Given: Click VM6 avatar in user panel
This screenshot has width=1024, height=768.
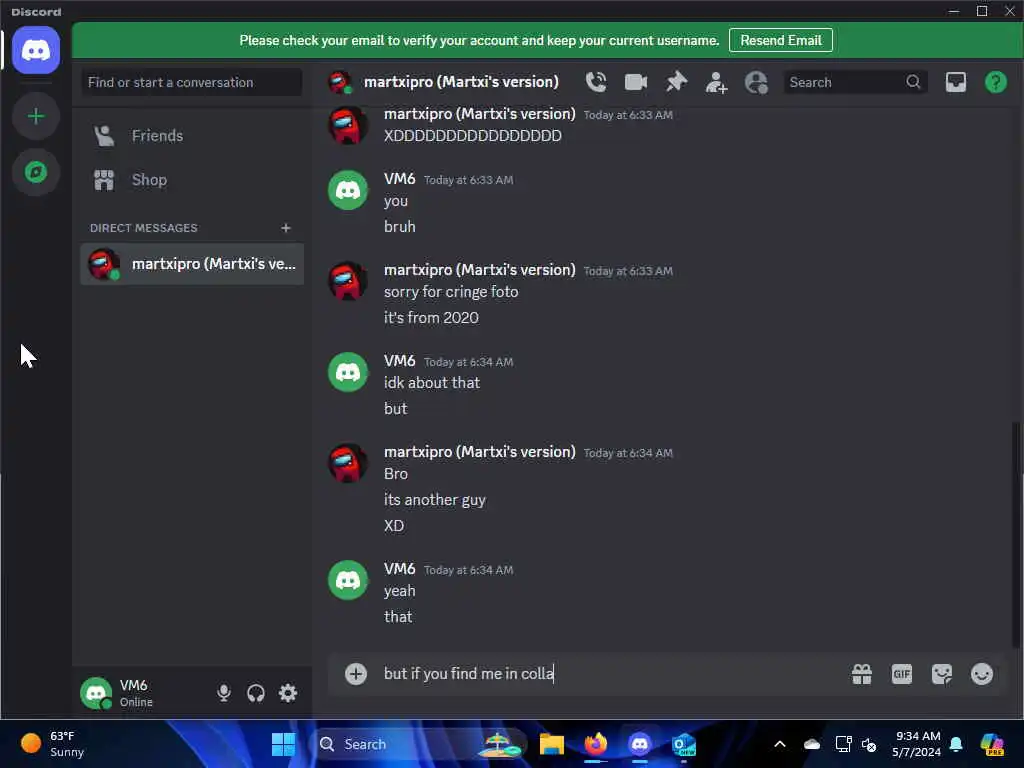Looking at the screenshot, I should [x=95, y=693].
